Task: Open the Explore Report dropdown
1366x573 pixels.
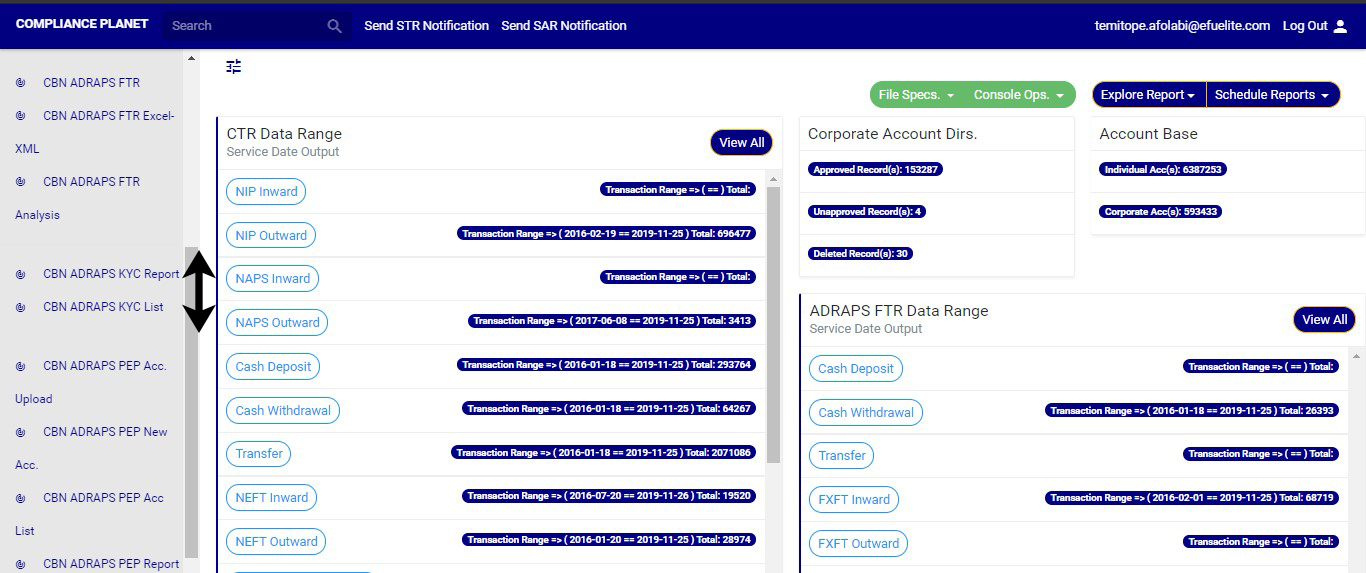Action: coord(1148,95)
